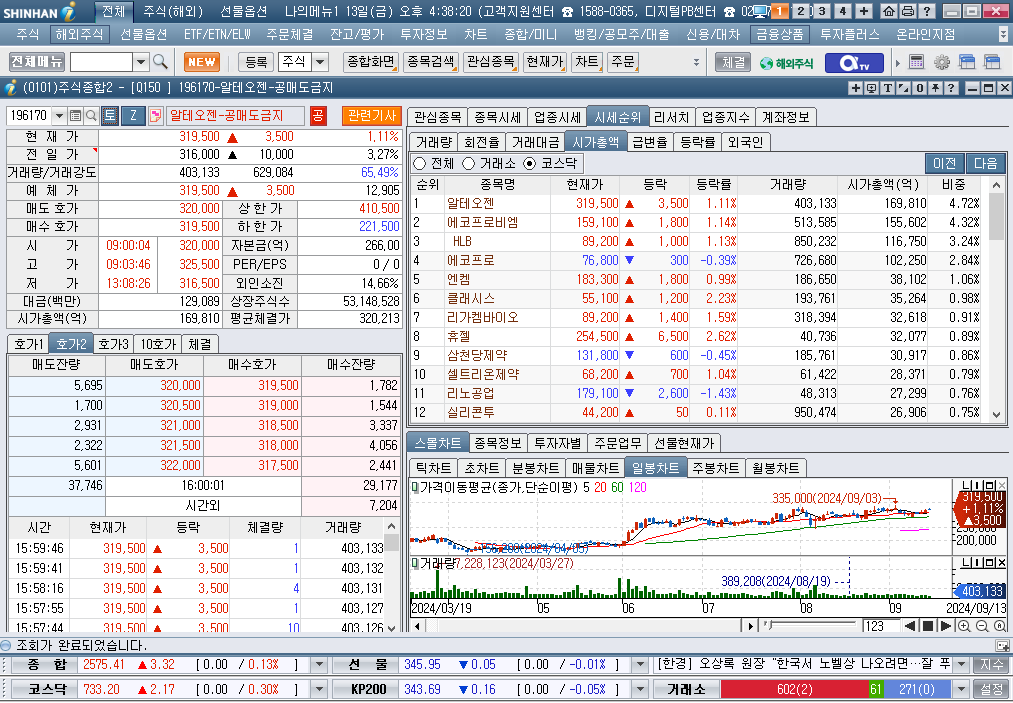The image size is (1013, 703).
Task: Toggle the Z button next to stock code
Action: pos(133,116)
